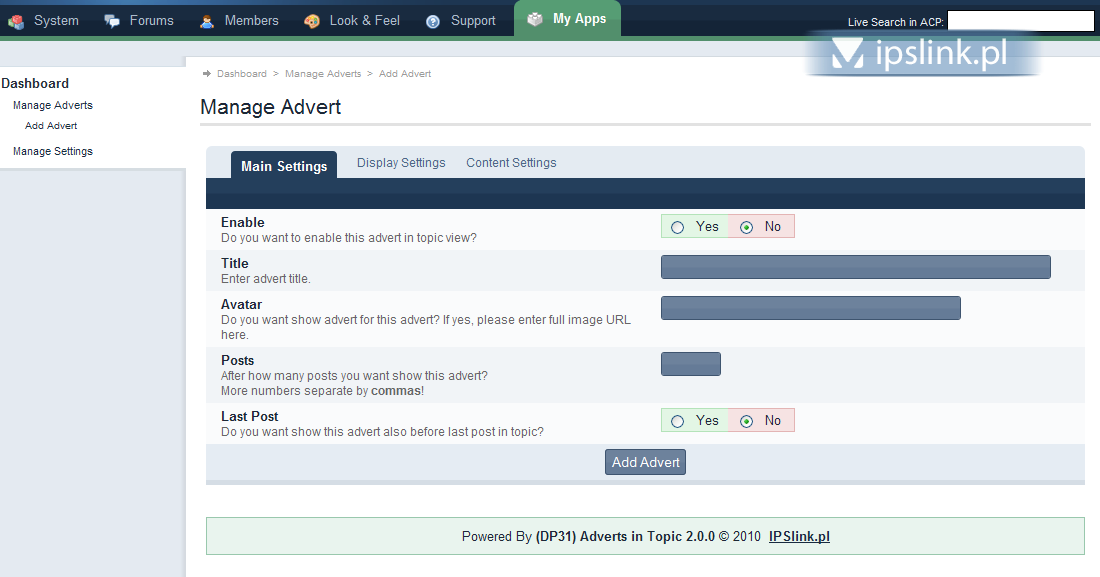This screenshot has height=577, width=1100.
Task: Click the Members person icon
Action: click(207, 21)
